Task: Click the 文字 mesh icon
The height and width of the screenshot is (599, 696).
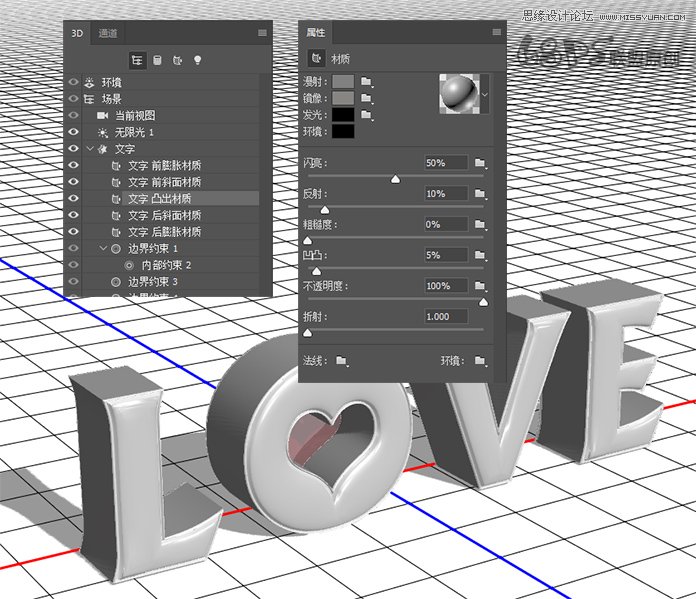Action: 103,149
